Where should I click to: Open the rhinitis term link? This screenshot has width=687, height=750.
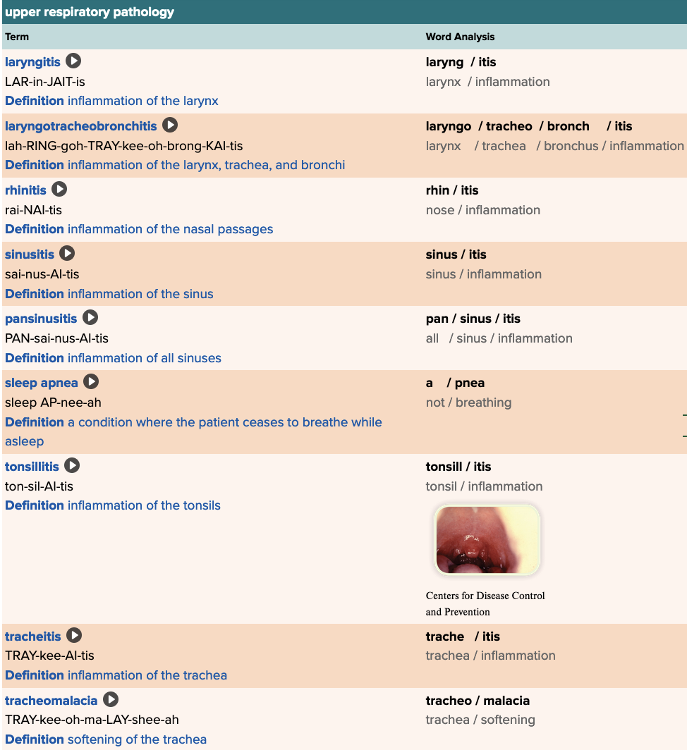26,190
